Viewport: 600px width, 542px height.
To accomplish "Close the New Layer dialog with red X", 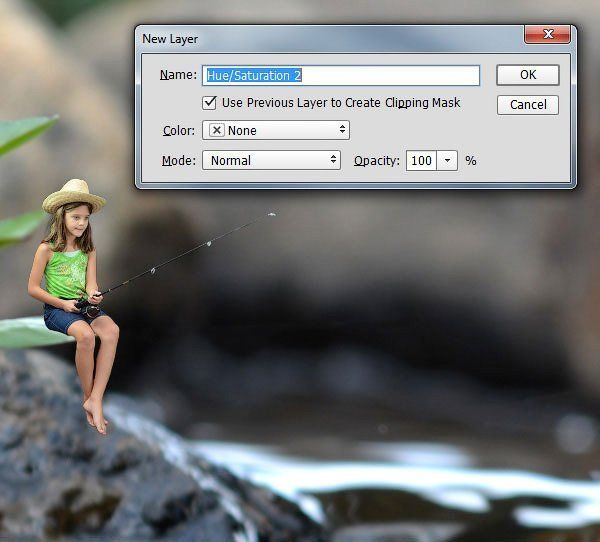I will click(x=547, y=34).
